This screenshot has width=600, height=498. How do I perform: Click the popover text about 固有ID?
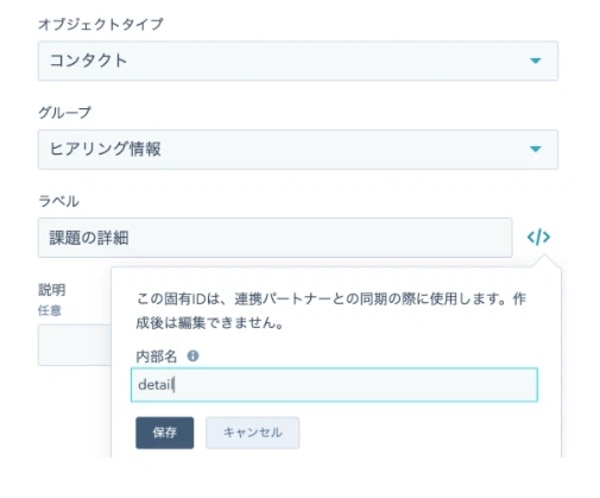[x=331, y=310]
